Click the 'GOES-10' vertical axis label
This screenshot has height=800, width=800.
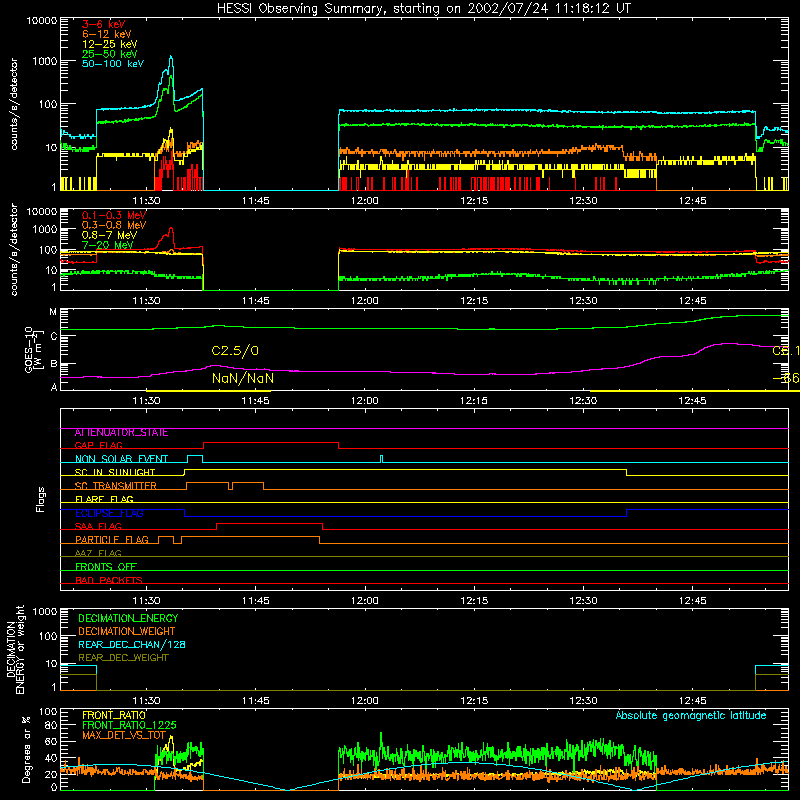[29, 349]
